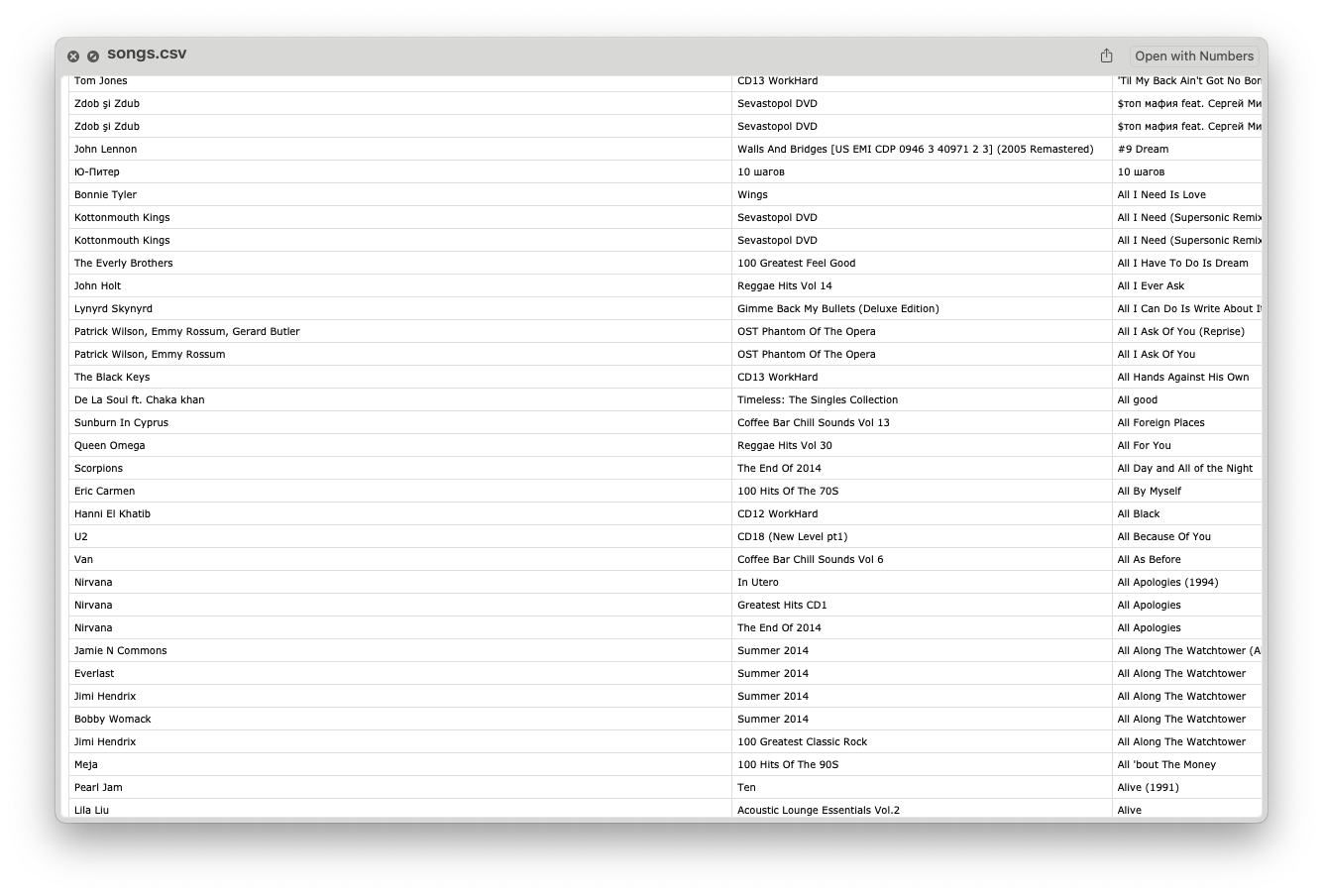
Task: Click the Eric Carmen All By Myself row
Action: click(396, 491)
